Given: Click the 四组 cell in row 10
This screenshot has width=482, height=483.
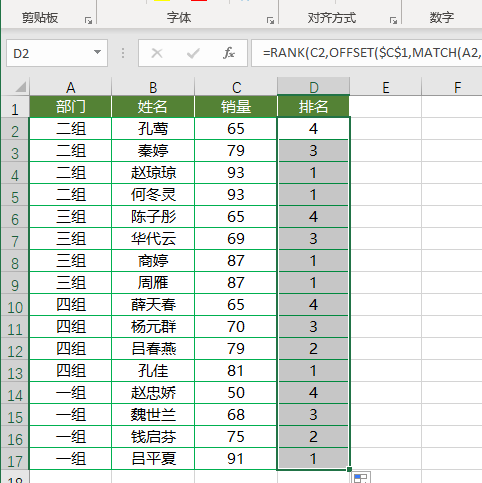Looking at the screenshot, I should (x=70, y=305).
